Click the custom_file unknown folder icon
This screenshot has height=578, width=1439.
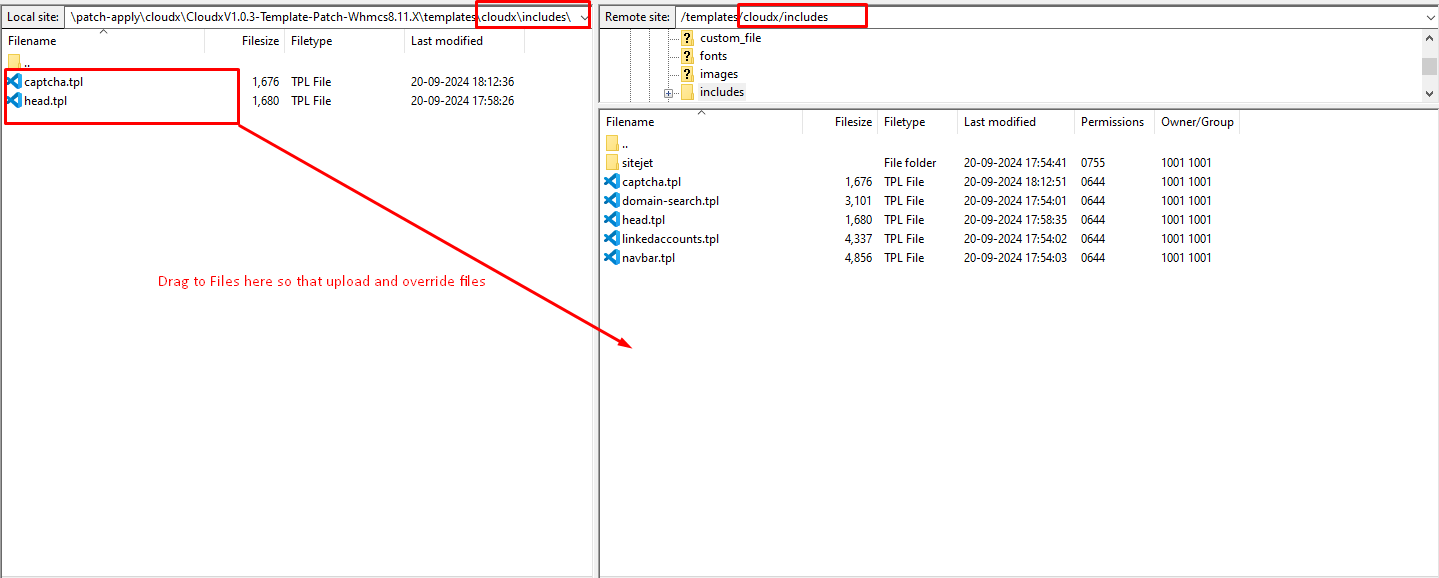[x=687, y=38]
